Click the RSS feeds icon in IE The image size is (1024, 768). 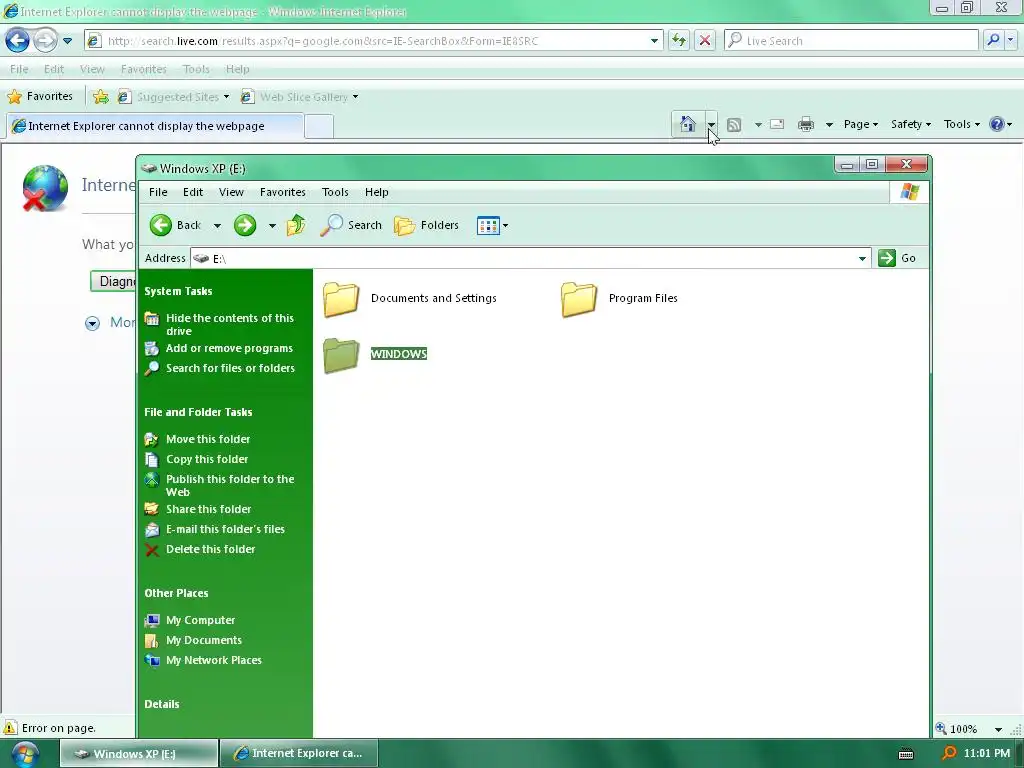click(x=734, y=124)
